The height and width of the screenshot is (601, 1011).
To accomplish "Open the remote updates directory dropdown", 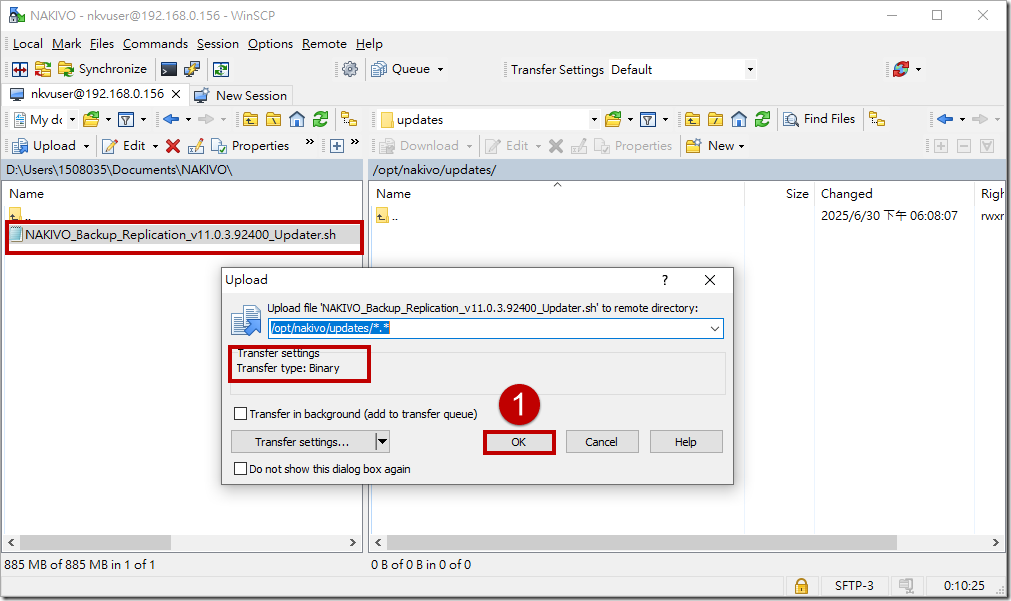I will pyautogui.click(x=594, y=119).
